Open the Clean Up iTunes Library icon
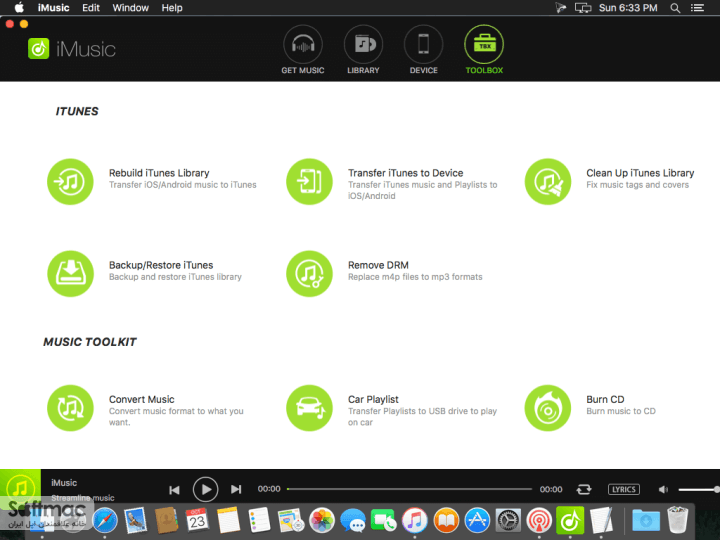 pos(548,182)
